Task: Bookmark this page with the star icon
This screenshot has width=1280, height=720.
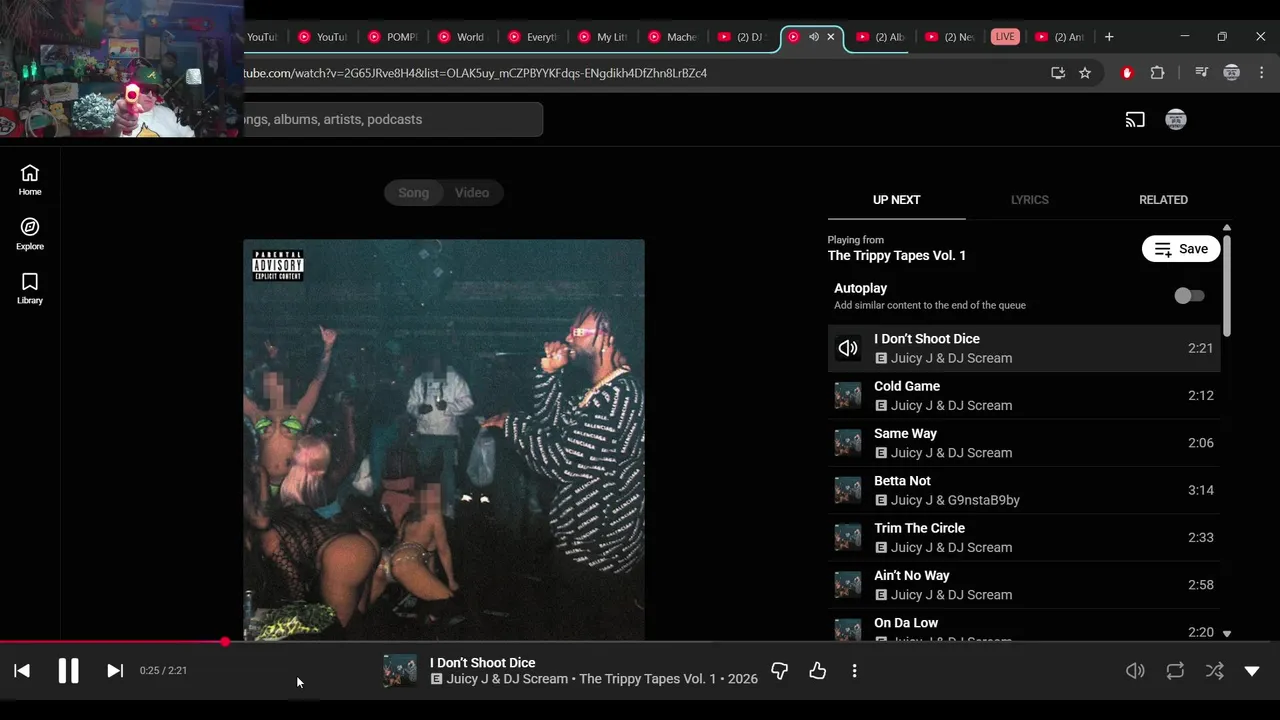Action: (x=1085, y=73)
